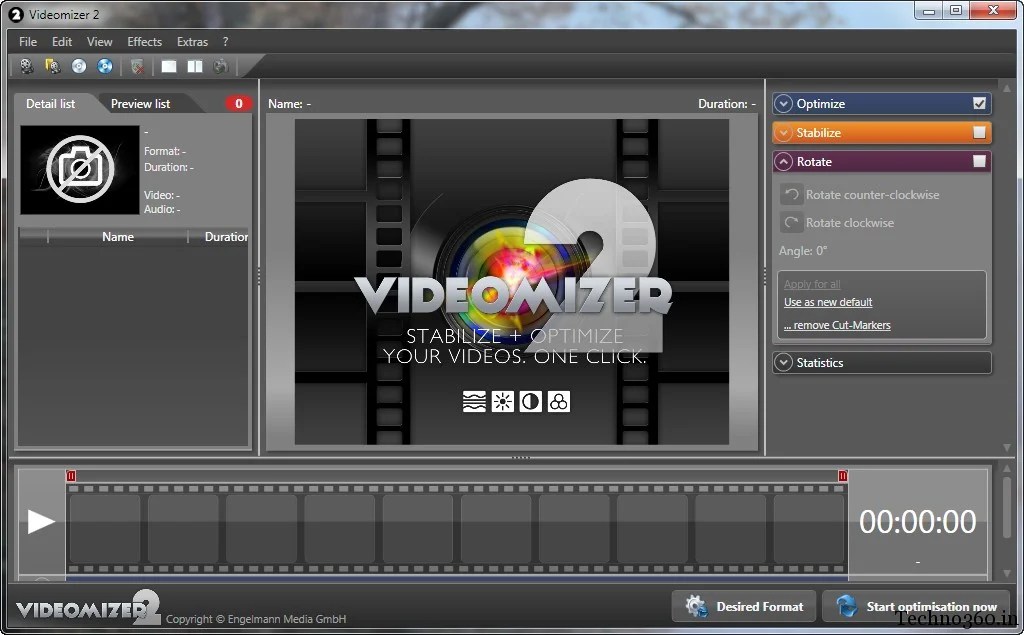The height and width of the screenshot is (635, 1024).
Task: Click the 00:00:00 timecode display
Action: pos(918,521)
